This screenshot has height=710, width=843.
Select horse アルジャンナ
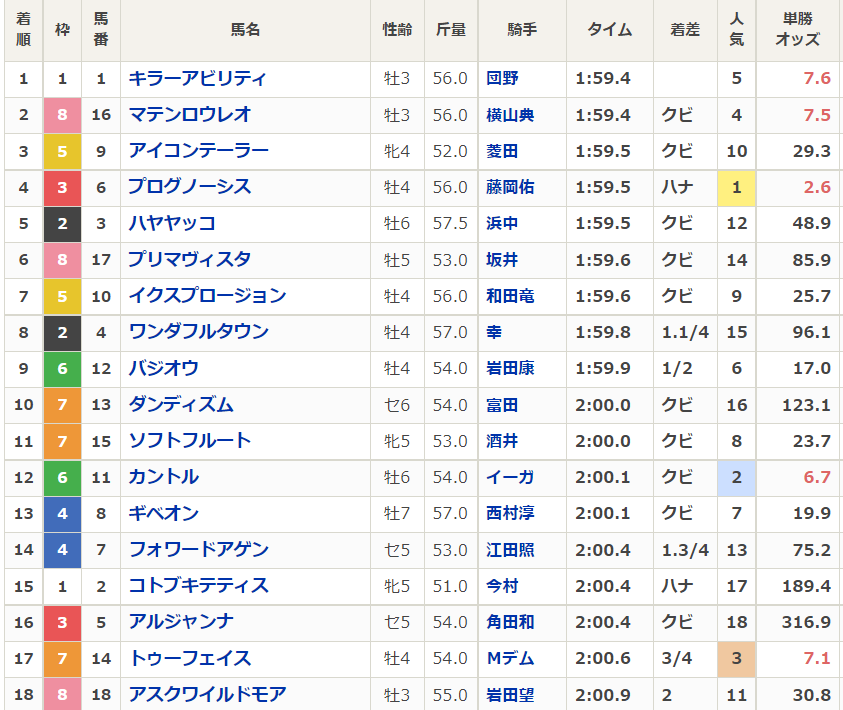[181, 622]
